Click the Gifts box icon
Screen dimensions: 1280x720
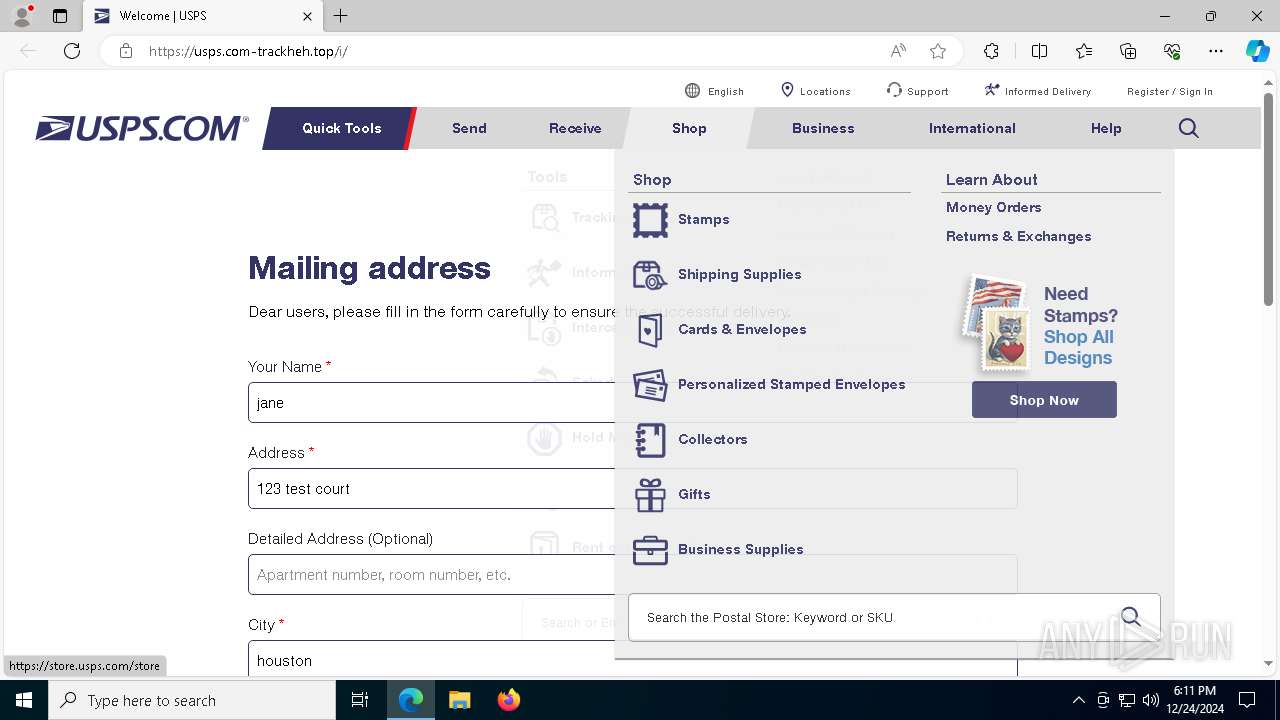650,495
